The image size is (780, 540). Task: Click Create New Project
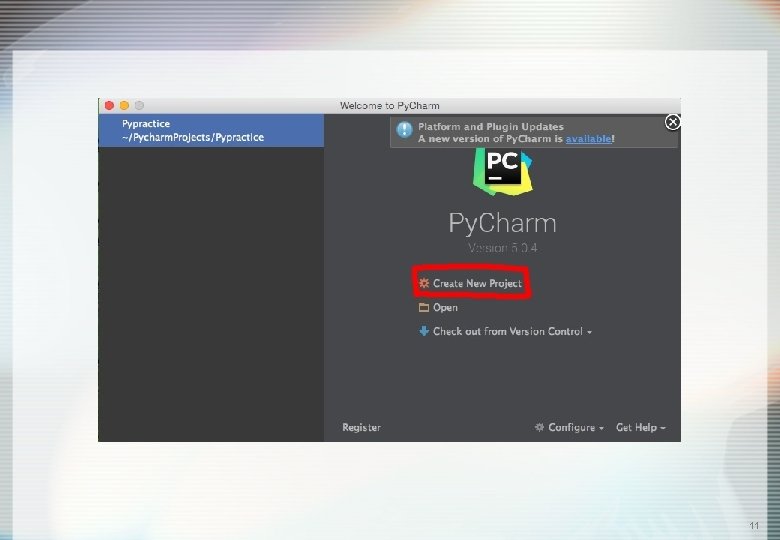pos(477,283)
